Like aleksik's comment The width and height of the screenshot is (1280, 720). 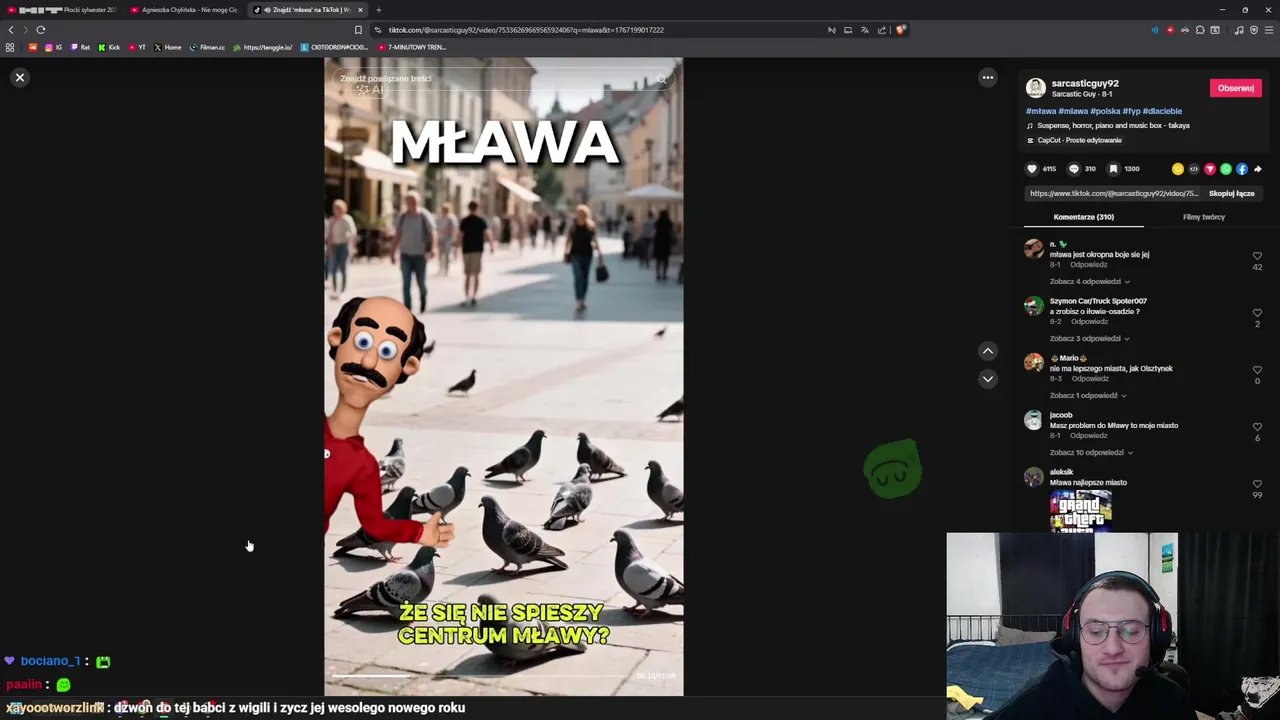click(x=1257, y=484)
